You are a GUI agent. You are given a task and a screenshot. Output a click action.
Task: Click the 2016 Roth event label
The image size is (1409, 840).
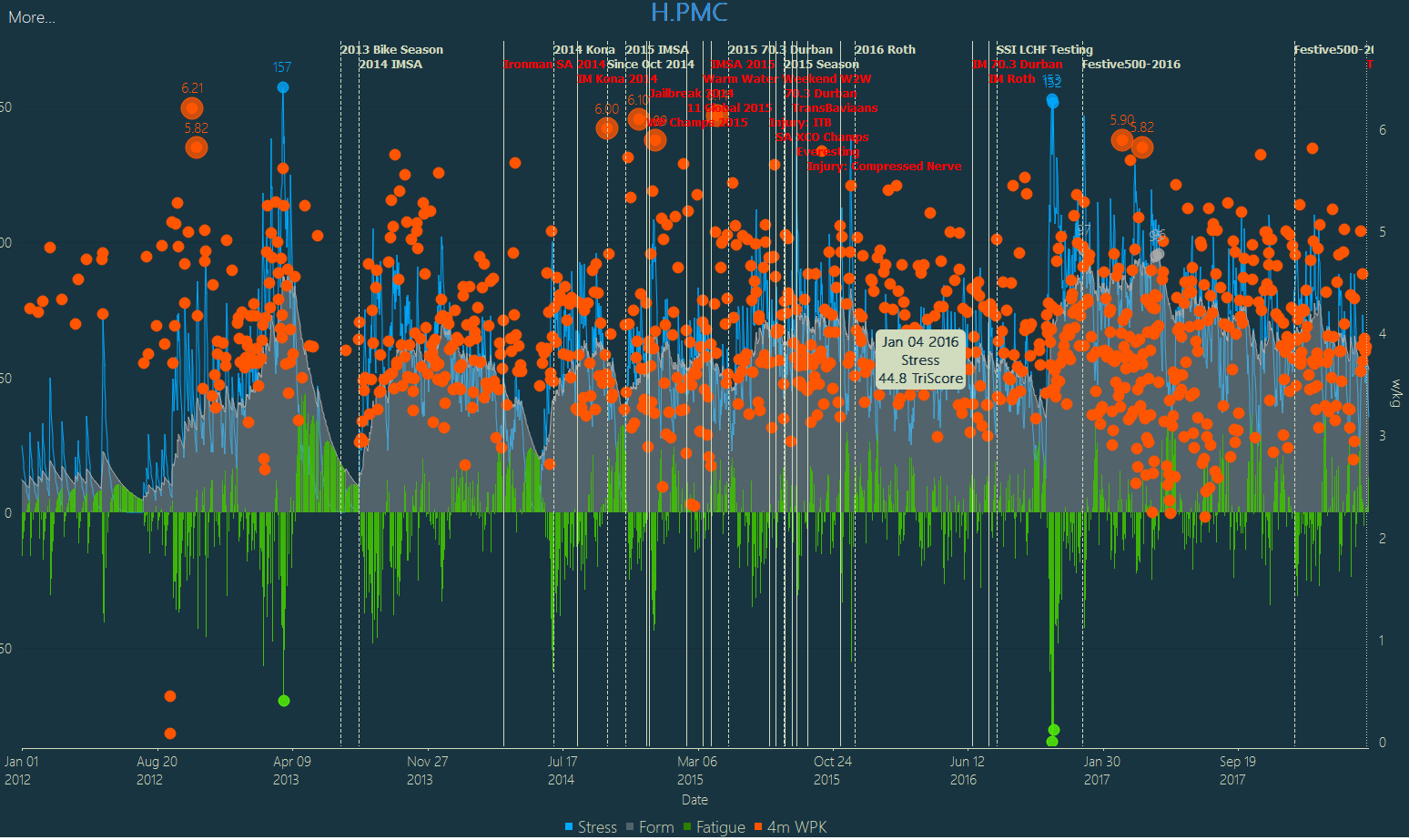885,50
